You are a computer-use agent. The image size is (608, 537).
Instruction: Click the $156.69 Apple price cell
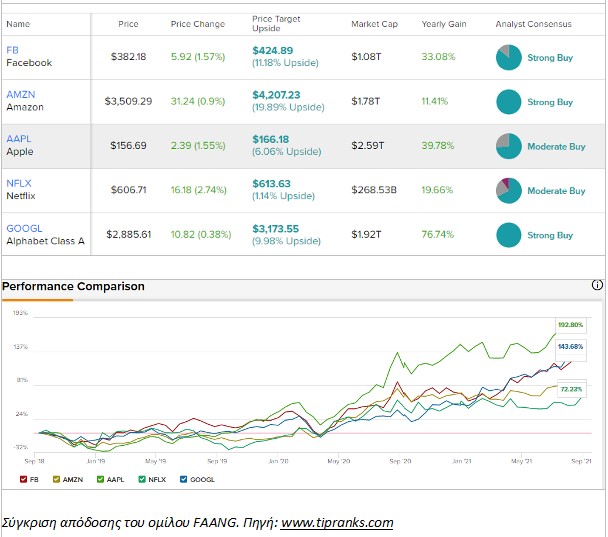(x=128, y=145)
